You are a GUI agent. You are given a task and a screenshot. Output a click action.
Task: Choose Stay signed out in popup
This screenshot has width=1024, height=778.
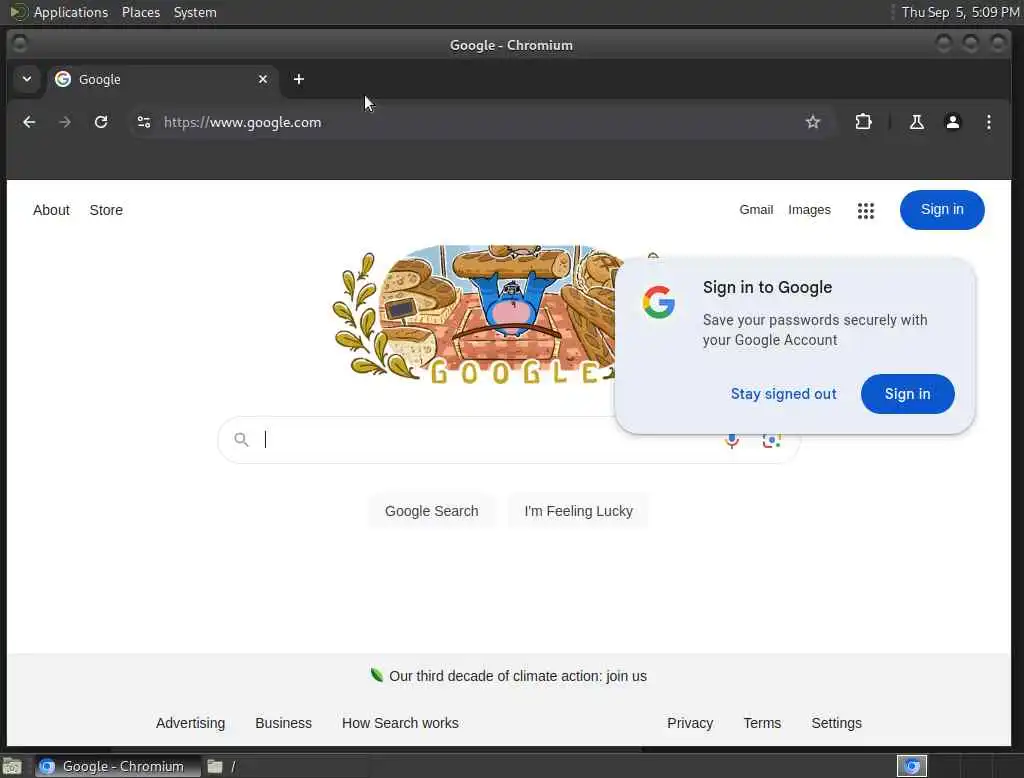pyautogui.click(x=783, y=394)
